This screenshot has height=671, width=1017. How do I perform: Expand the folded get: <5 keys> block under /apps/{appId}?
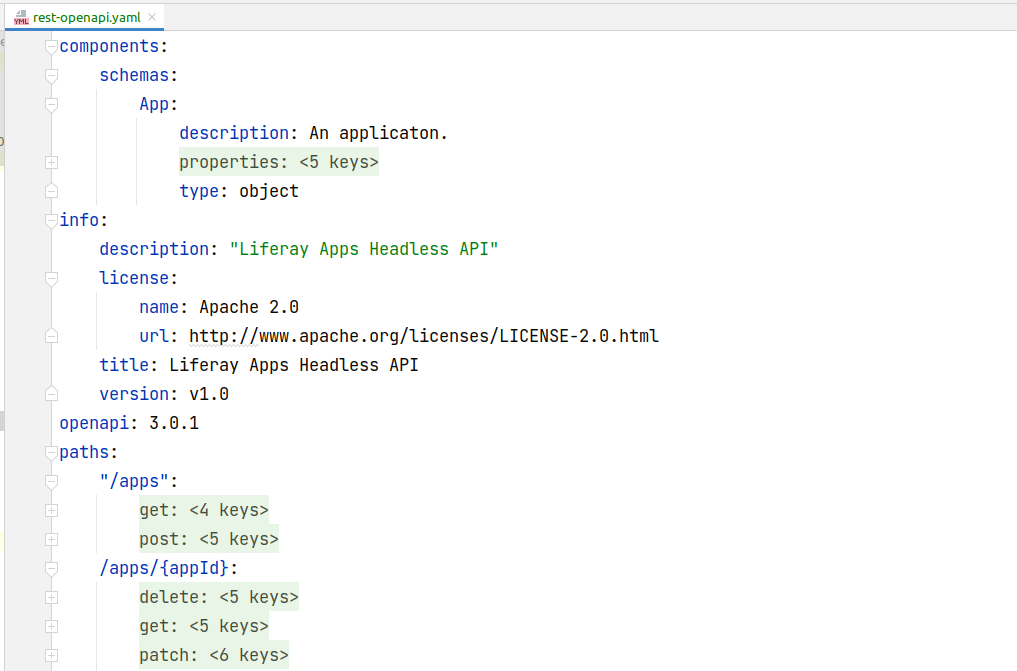51,626
